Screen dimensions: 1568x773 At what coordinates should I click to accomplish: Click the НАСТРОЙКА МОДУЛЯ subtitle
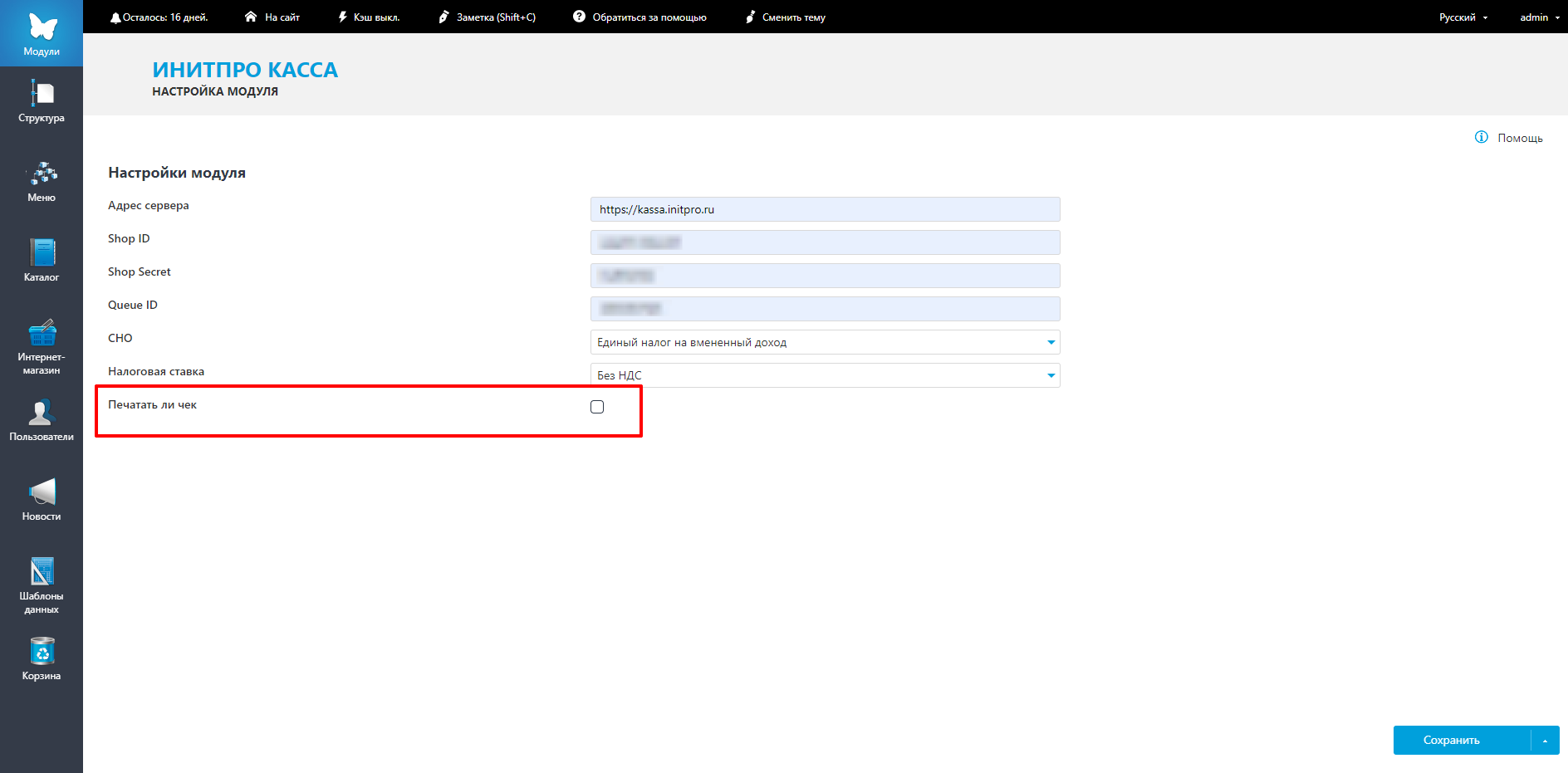coord(215,91)
